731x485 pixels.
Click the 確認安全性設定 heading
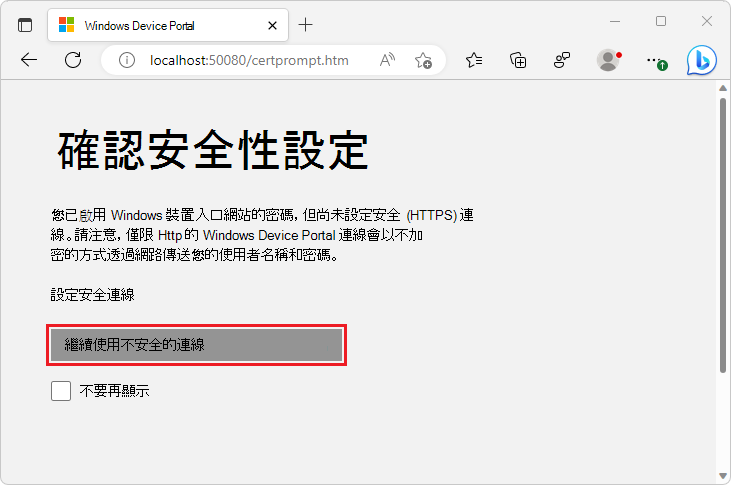(x=213, y=150)
